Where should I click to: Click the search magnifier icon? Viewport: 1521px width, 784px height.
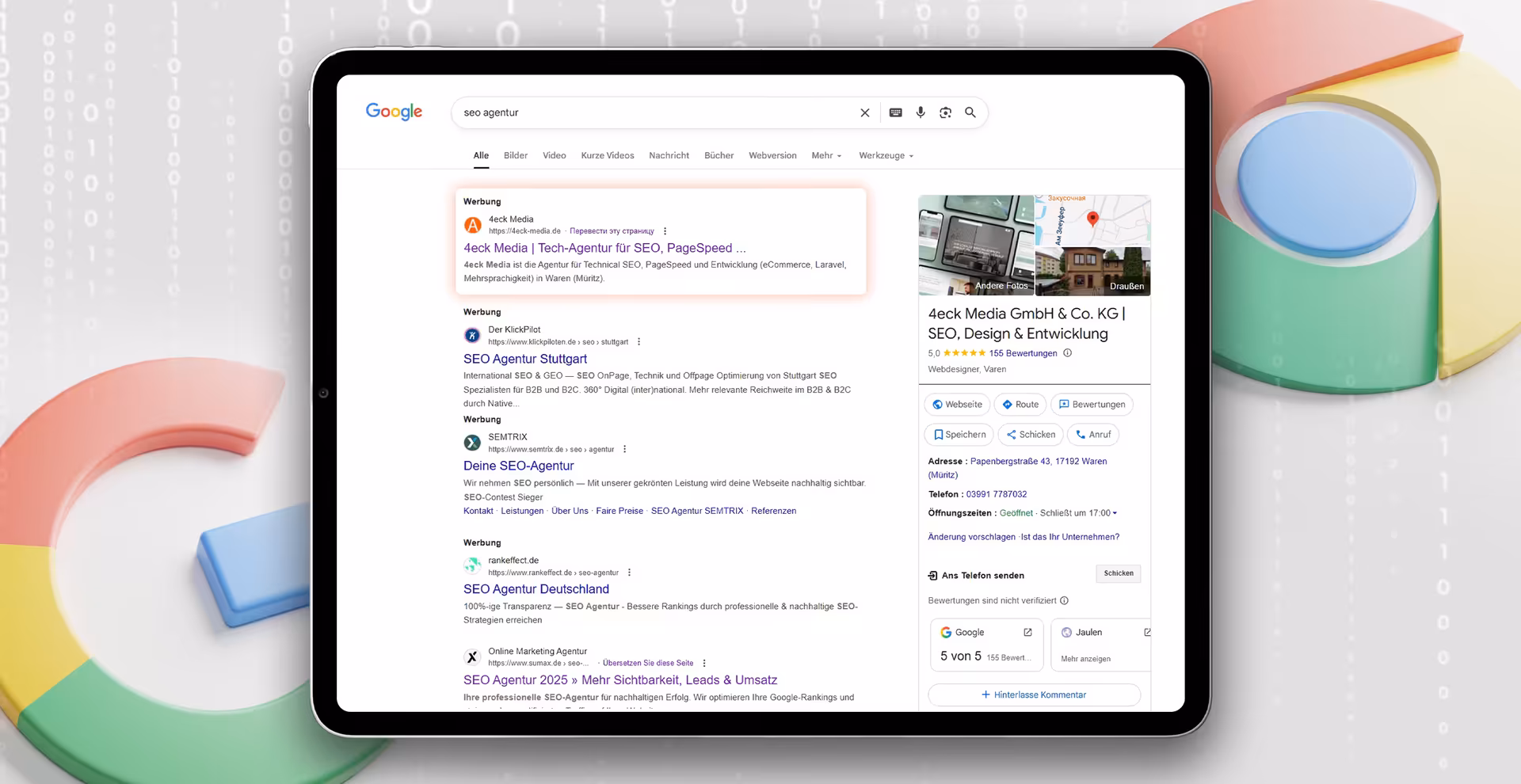[x=970, y=112]
